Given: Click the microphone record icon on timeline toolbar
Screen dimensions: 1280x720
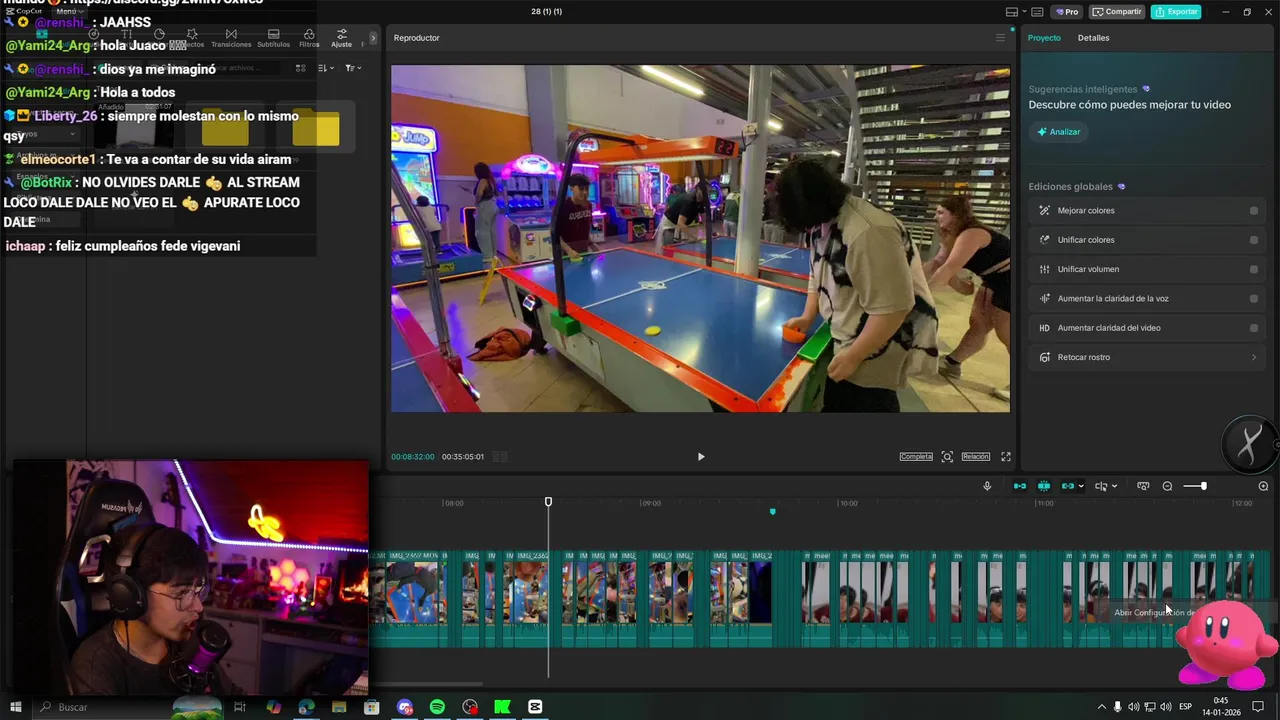Looking at the screenshot, I should 987,486.
